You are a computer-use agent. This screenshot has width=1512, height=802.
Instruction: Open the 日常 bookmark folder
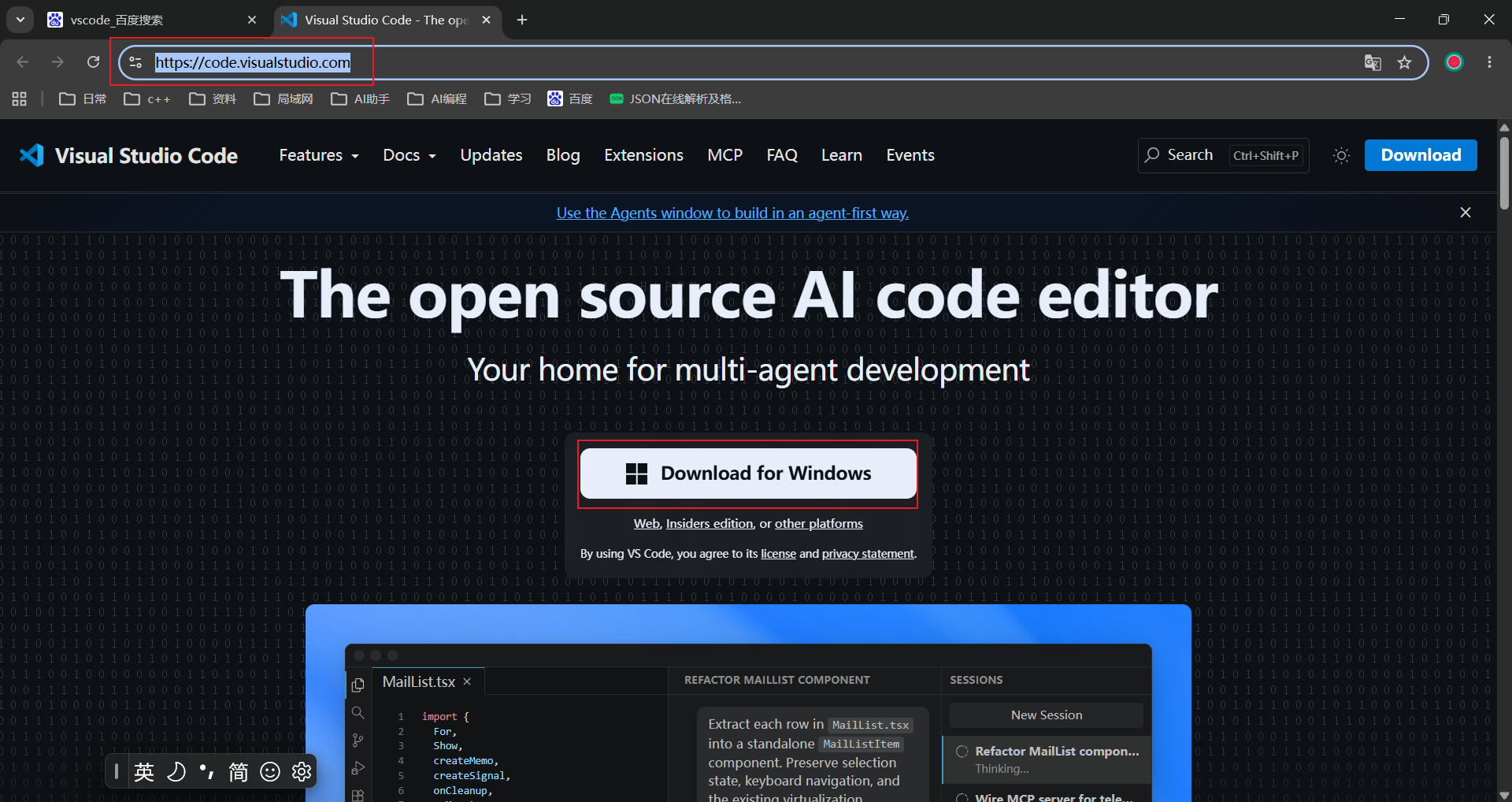pyautogui.click(x=83, y=98)
